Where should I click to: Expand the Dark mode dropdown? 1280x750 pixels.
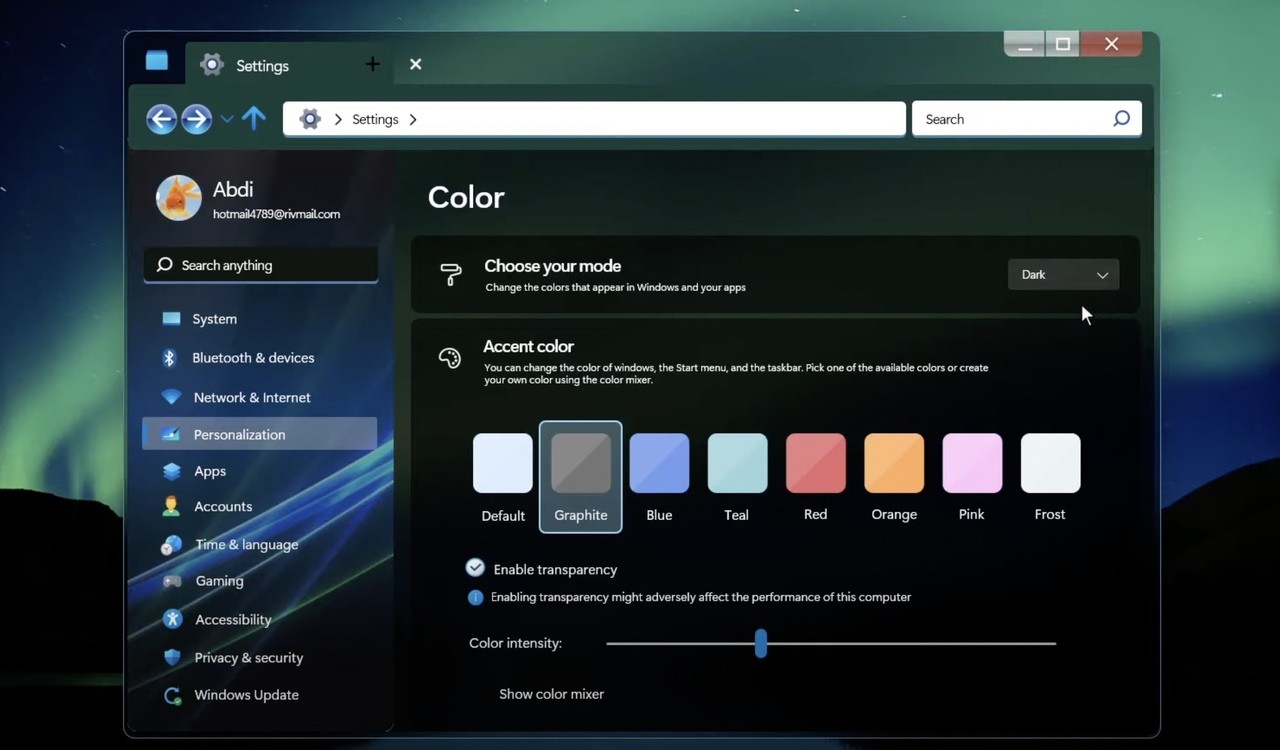pos(1063,275)
